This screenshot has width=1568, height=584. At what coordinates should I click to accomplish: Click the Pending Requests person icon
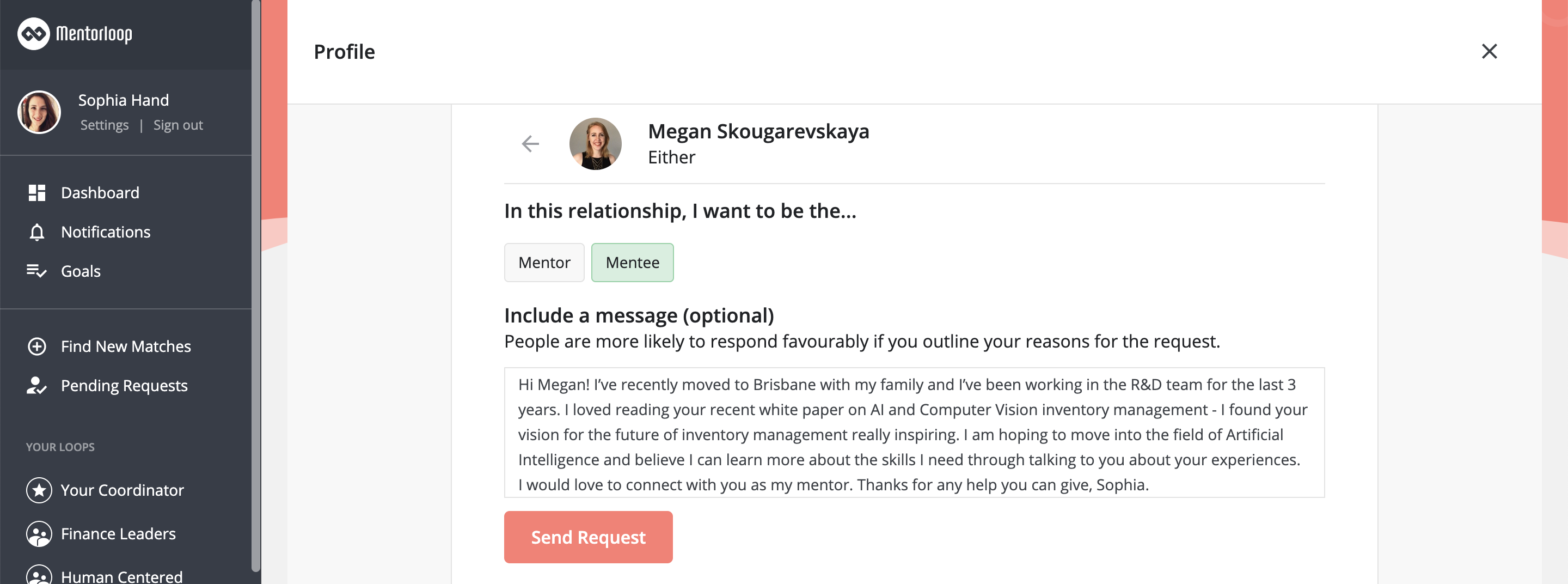pos(36,386)
